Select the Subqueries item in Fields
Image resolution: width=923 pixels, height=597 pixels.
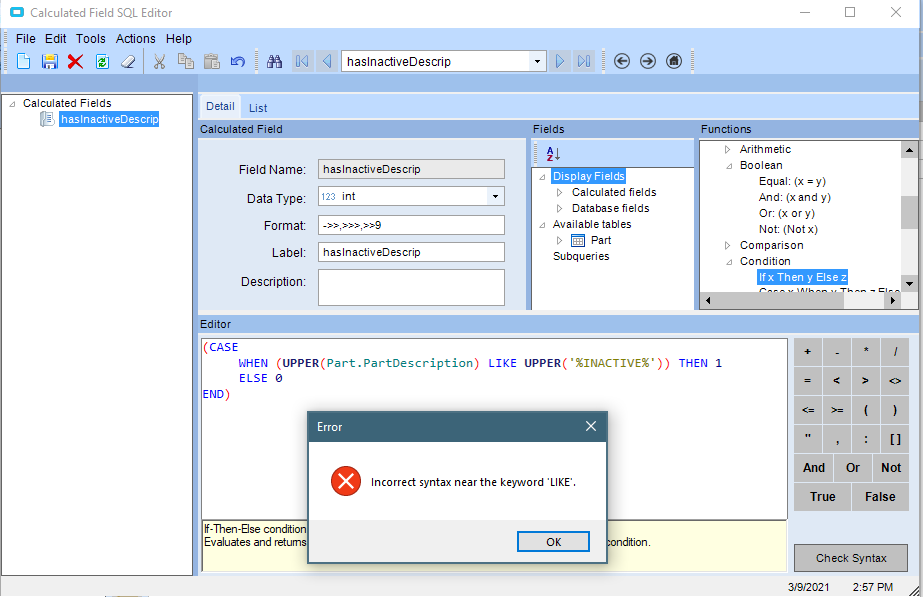click(x=581, y=256)
